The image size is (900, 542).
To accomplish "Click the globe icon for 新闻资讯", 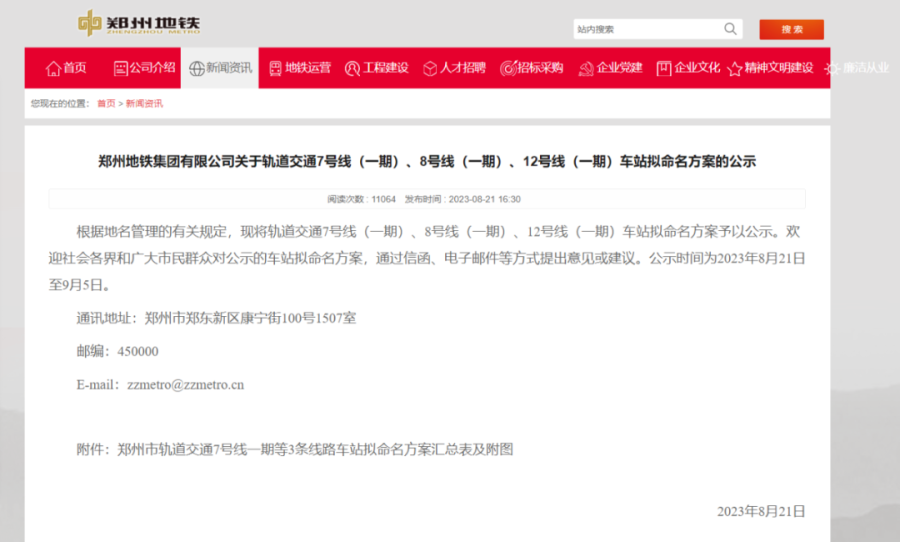I will 196,68.
